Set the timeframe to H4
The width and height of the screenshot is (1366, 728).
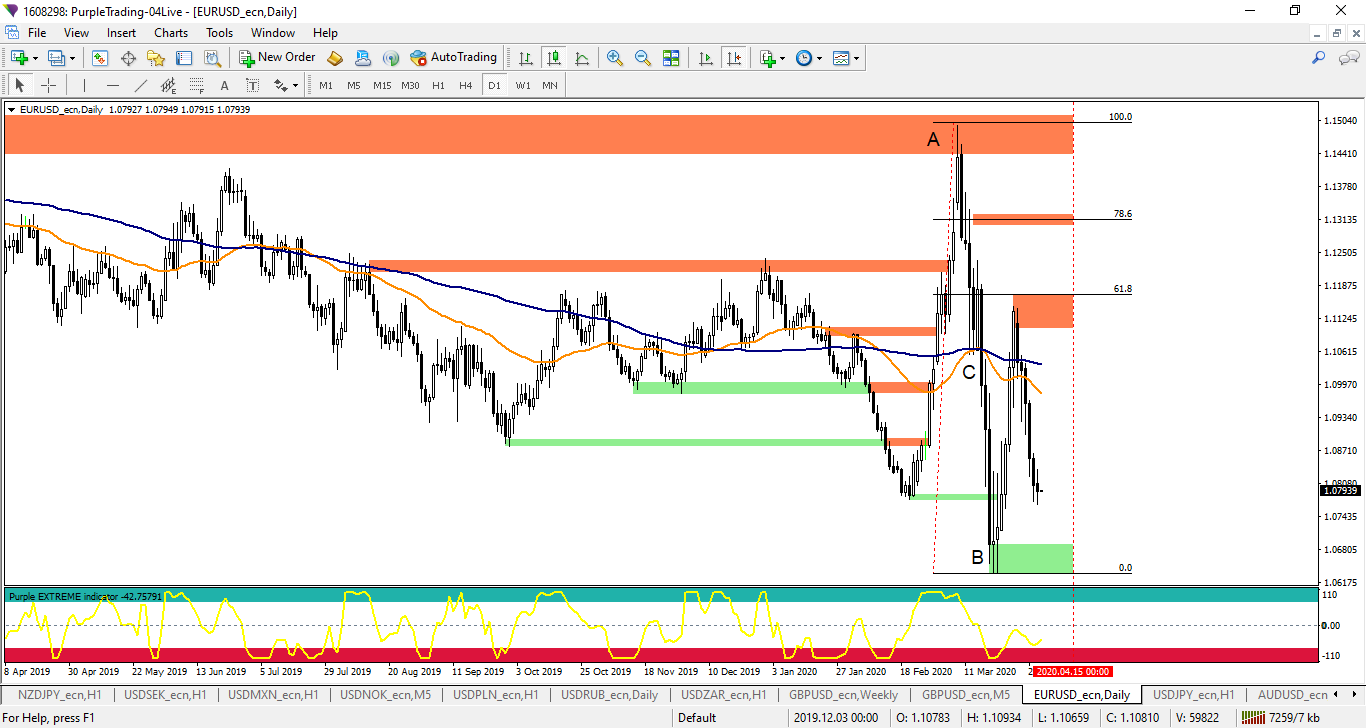[465, 85]
